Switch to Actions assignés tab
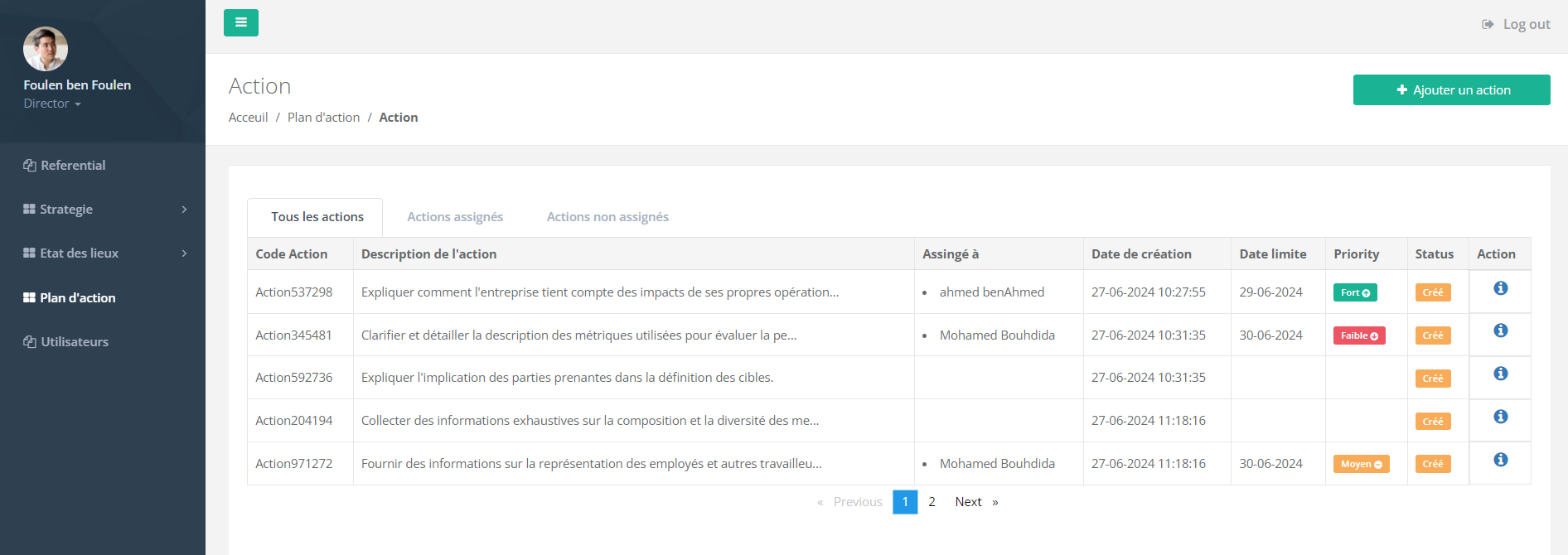The image size is (1568, 555). pos(455,217)
